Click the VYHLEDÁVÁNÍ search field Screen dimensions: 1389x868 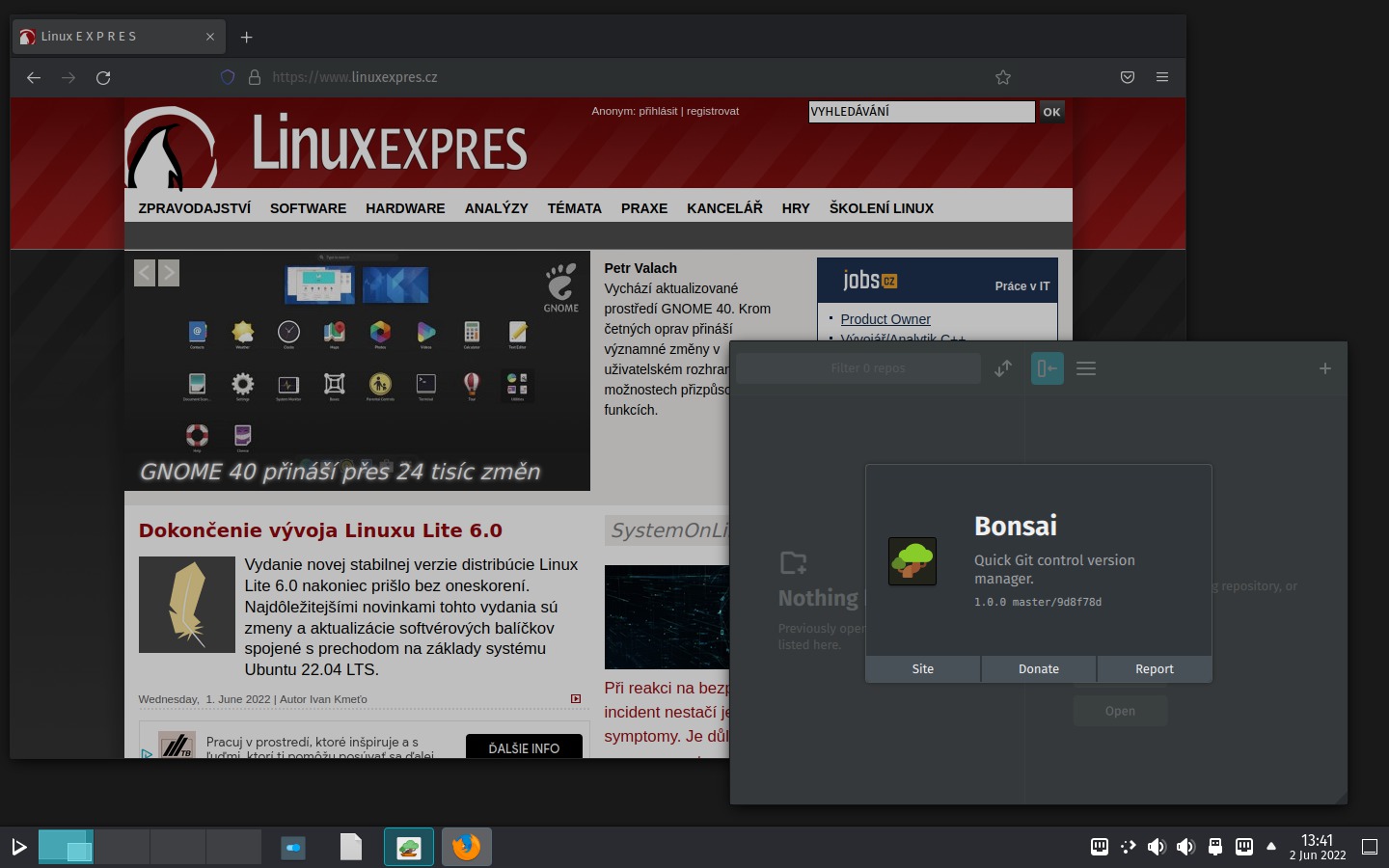point(921,112)
